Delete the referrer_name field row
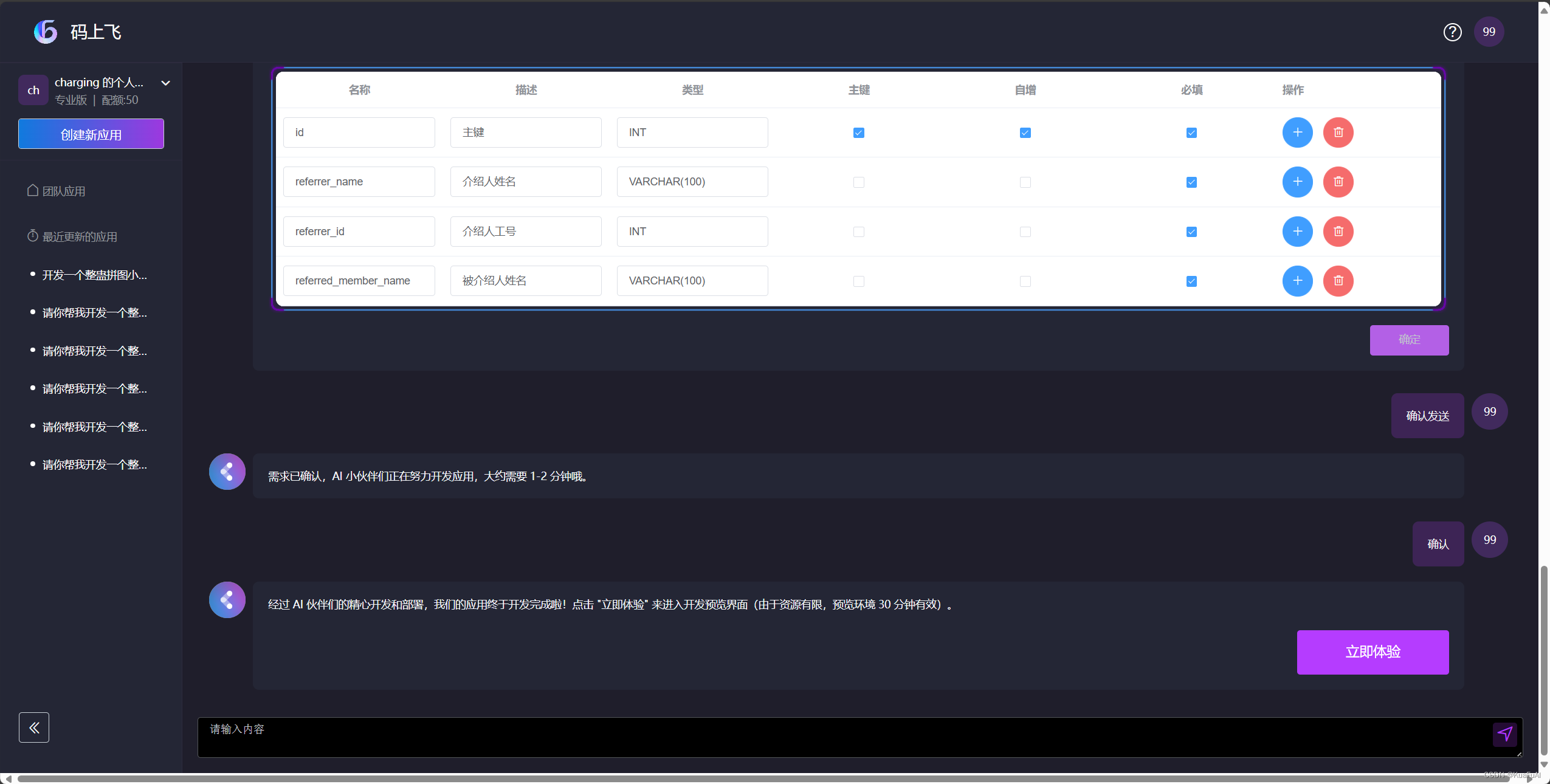Image resolution: width=1550 pixels, height=784 pixels. coord(1338,182)
